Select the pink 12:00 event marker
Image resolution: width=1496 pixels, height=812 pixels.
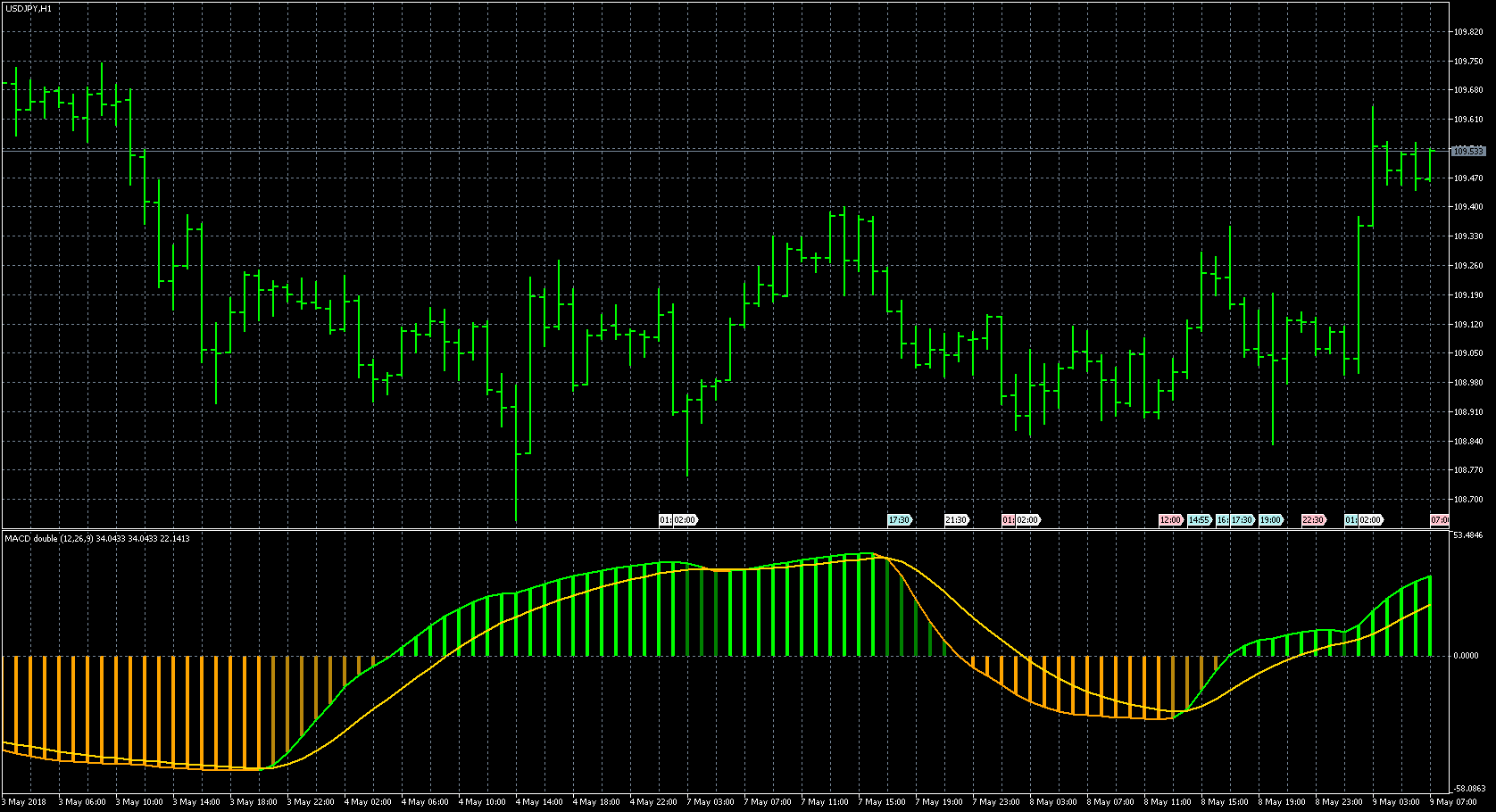1169,519
